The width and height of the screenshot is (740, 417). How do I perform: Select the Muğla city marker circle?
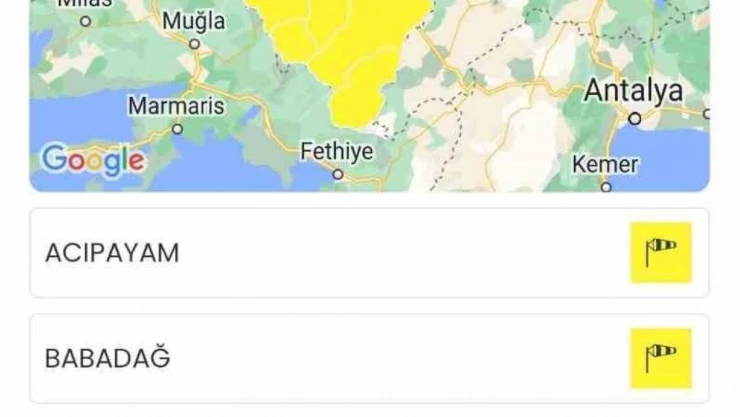(x=194, y=44)
